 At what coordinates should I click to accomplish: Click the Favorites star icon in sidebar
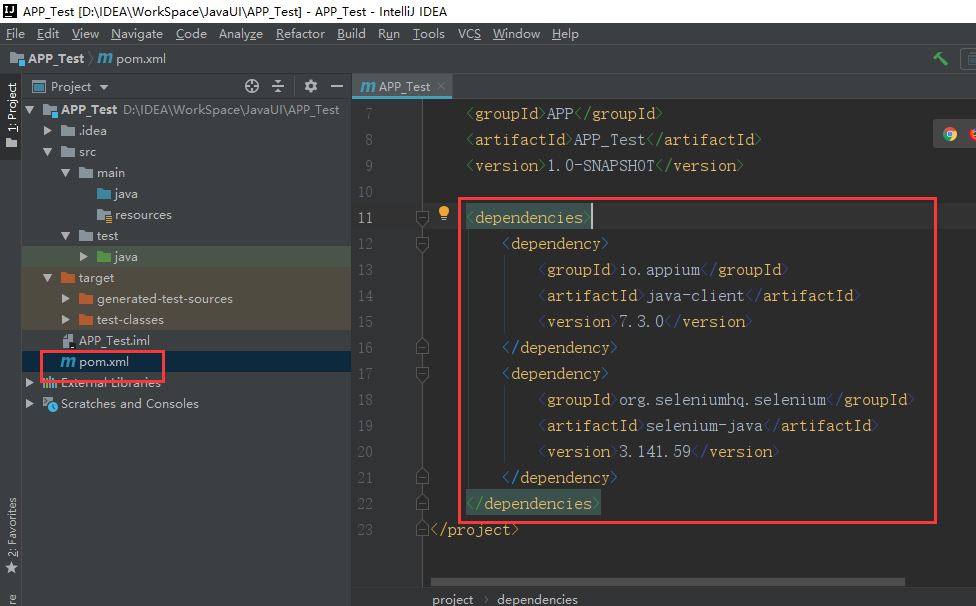click(11, 567)
